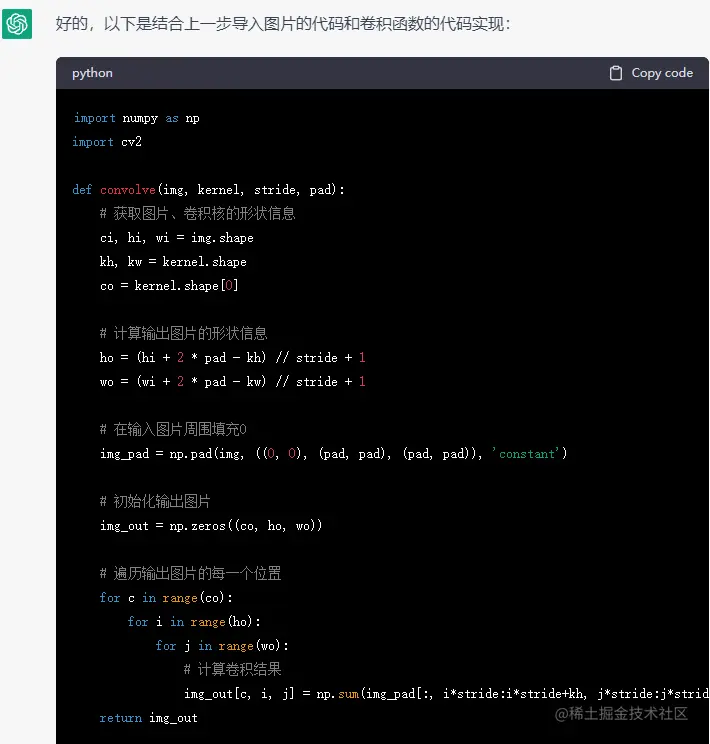This screenshot has height=744, width=710.
Task: Click the 'def convolve' function definition line
Action: tap(208, 190)
